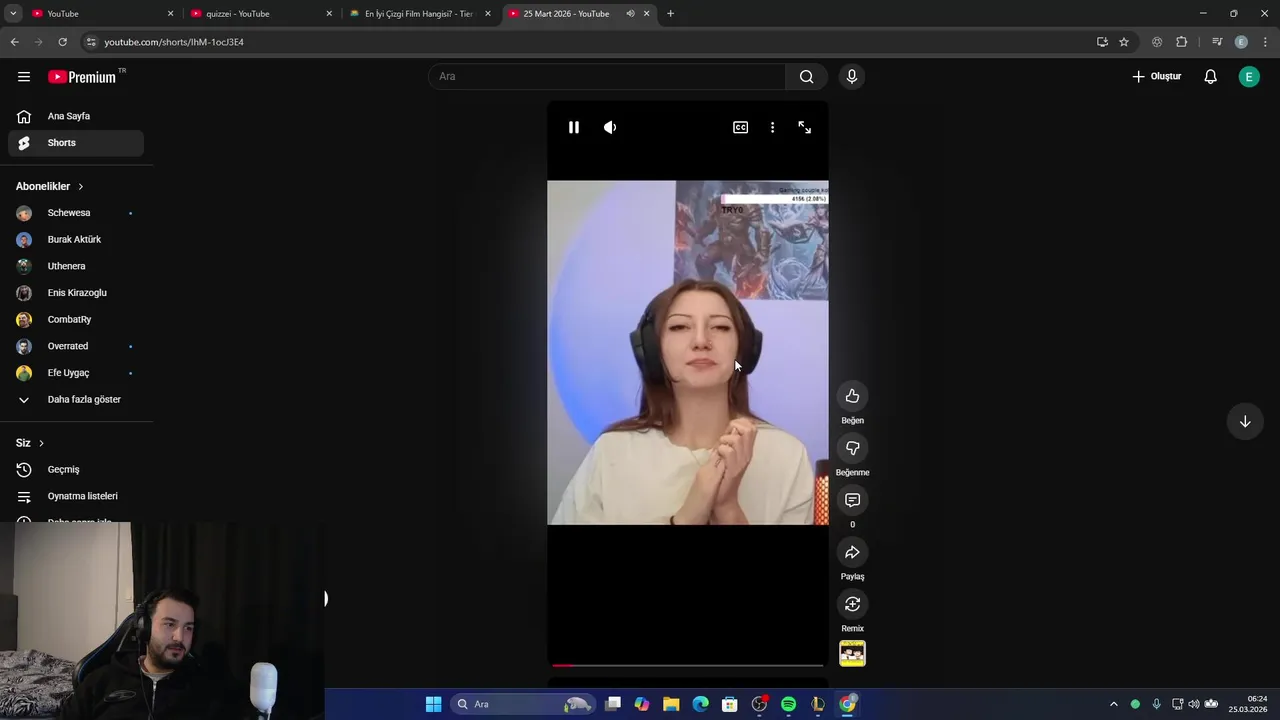Open the taskbar clock and date

pyautogui.click(x=1248, y=704)
